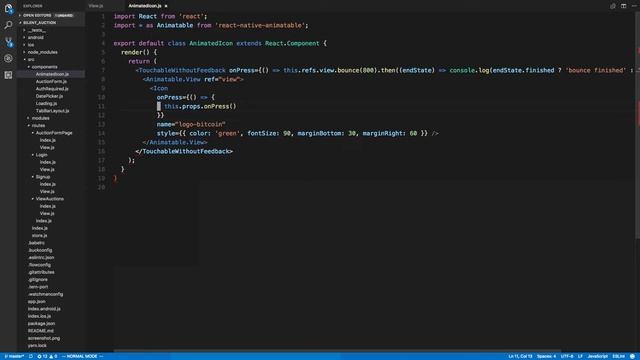This screenshot has height=360, width=640.
Task: Change language mode via the JavaScript status item
Action: tap(598, 356)
